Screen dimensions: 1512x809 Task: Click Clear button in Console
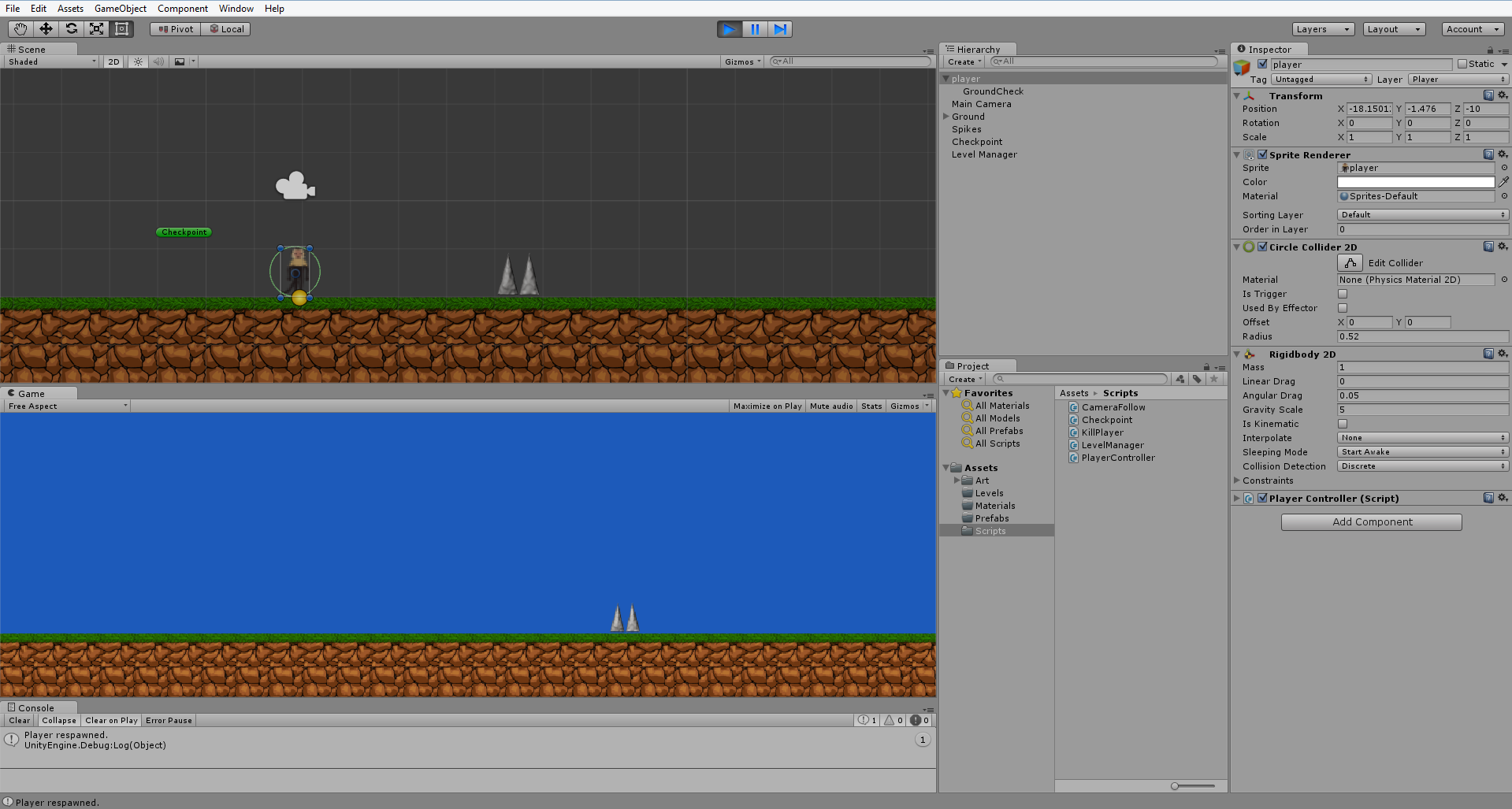(x=20, y=720)
